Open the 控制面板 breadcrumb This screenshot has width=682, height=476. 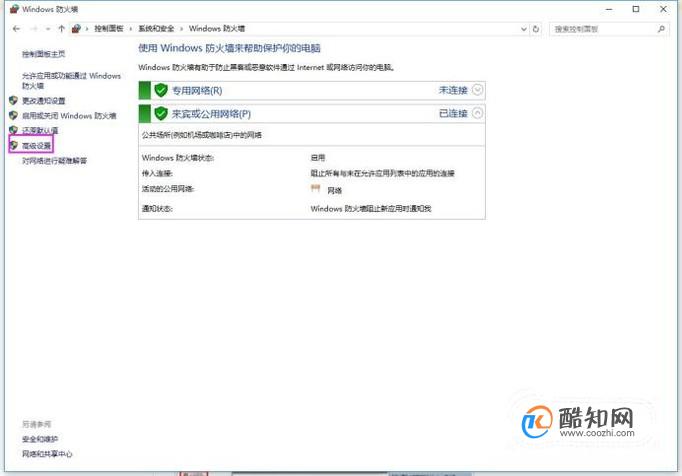click(109, 29)
